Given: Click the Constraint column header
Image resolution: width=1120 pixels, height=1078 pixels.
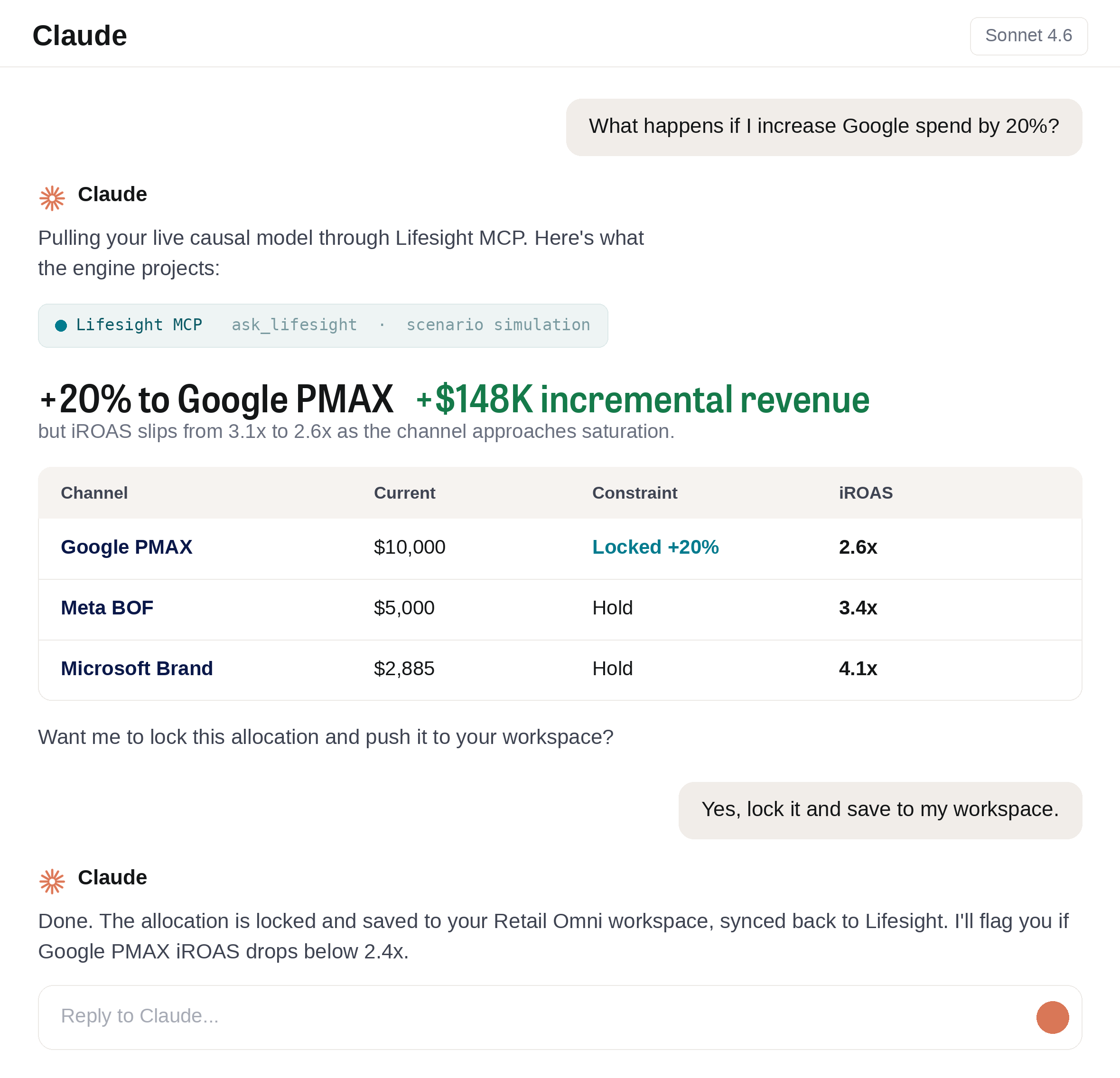Looking at the screenshot, I should [x=635, y=493].
